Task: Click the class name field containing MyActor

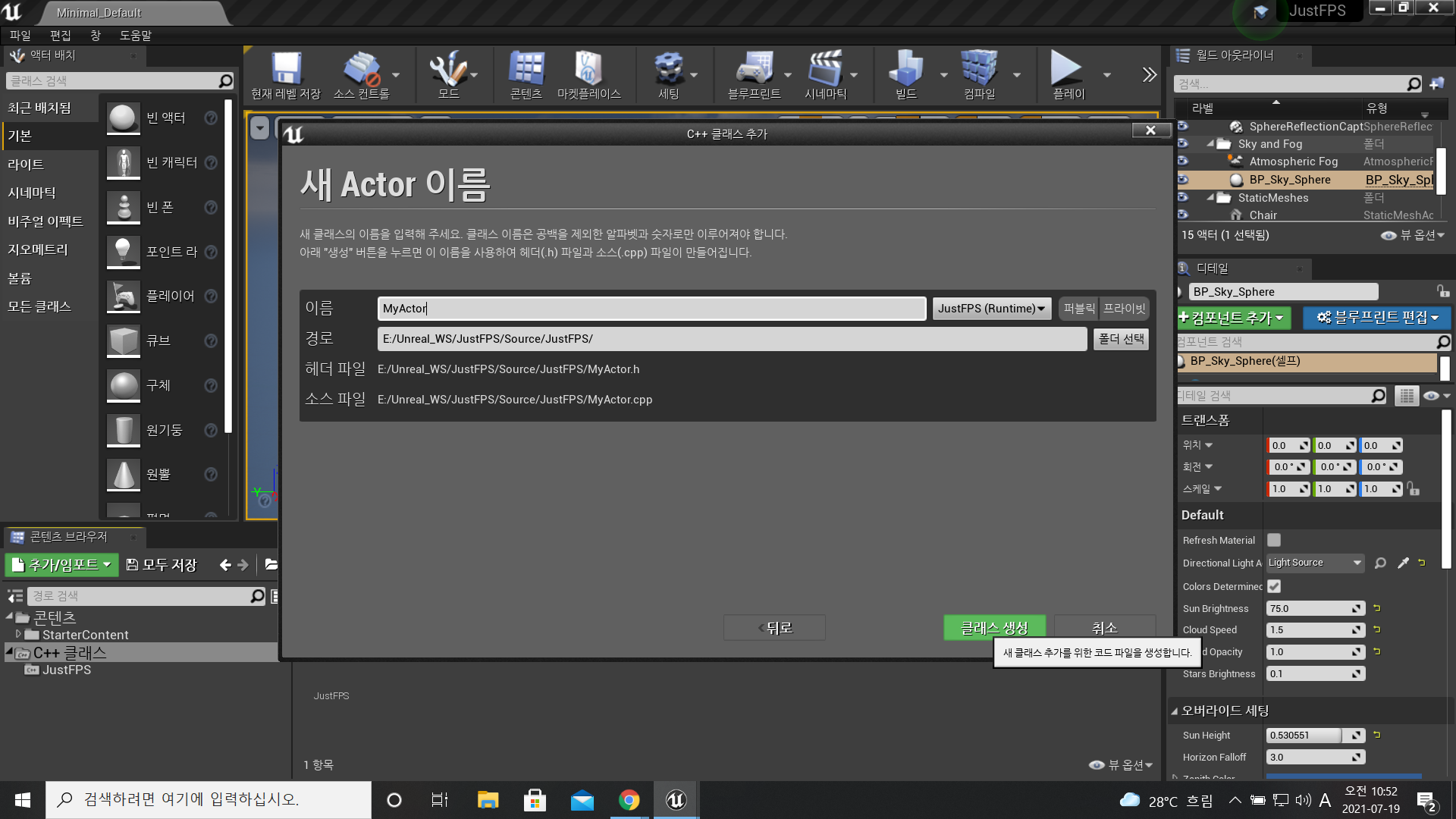Action: [651, 309]
